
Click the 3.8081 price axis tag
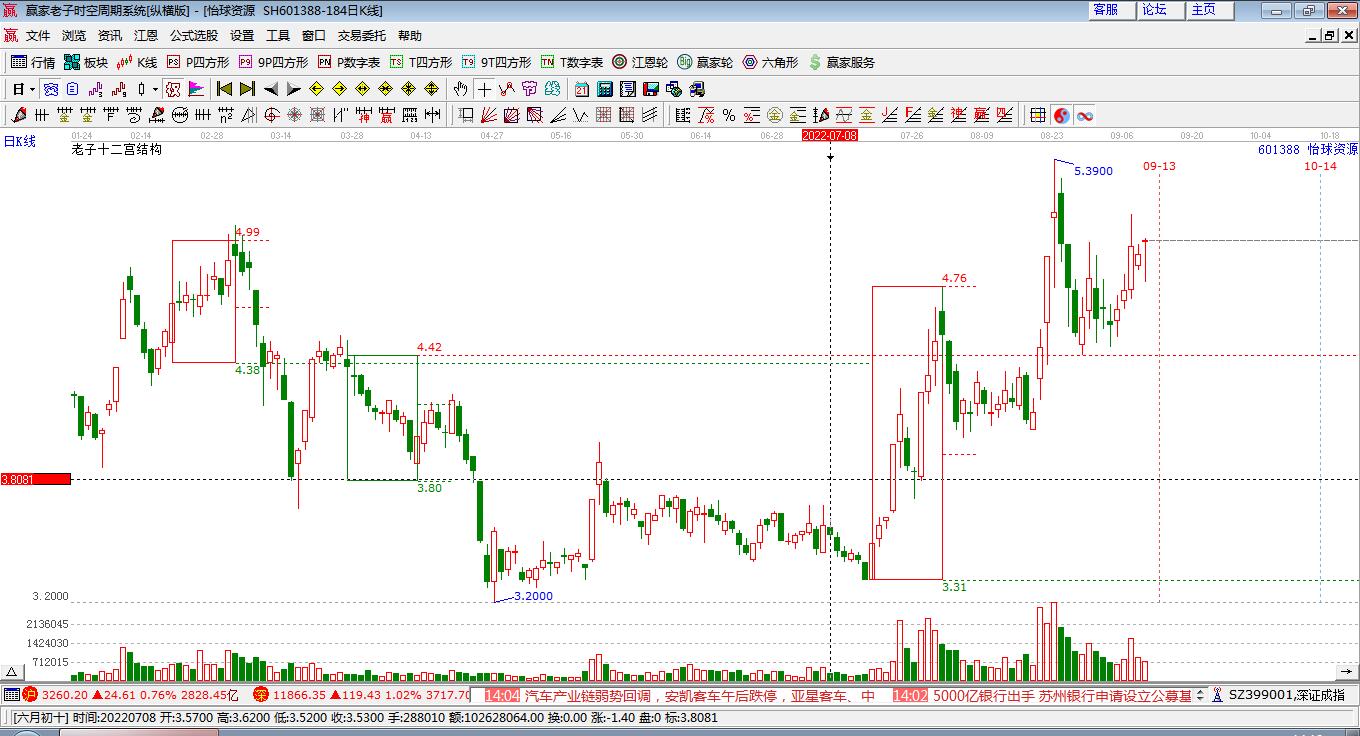point(36,479)
